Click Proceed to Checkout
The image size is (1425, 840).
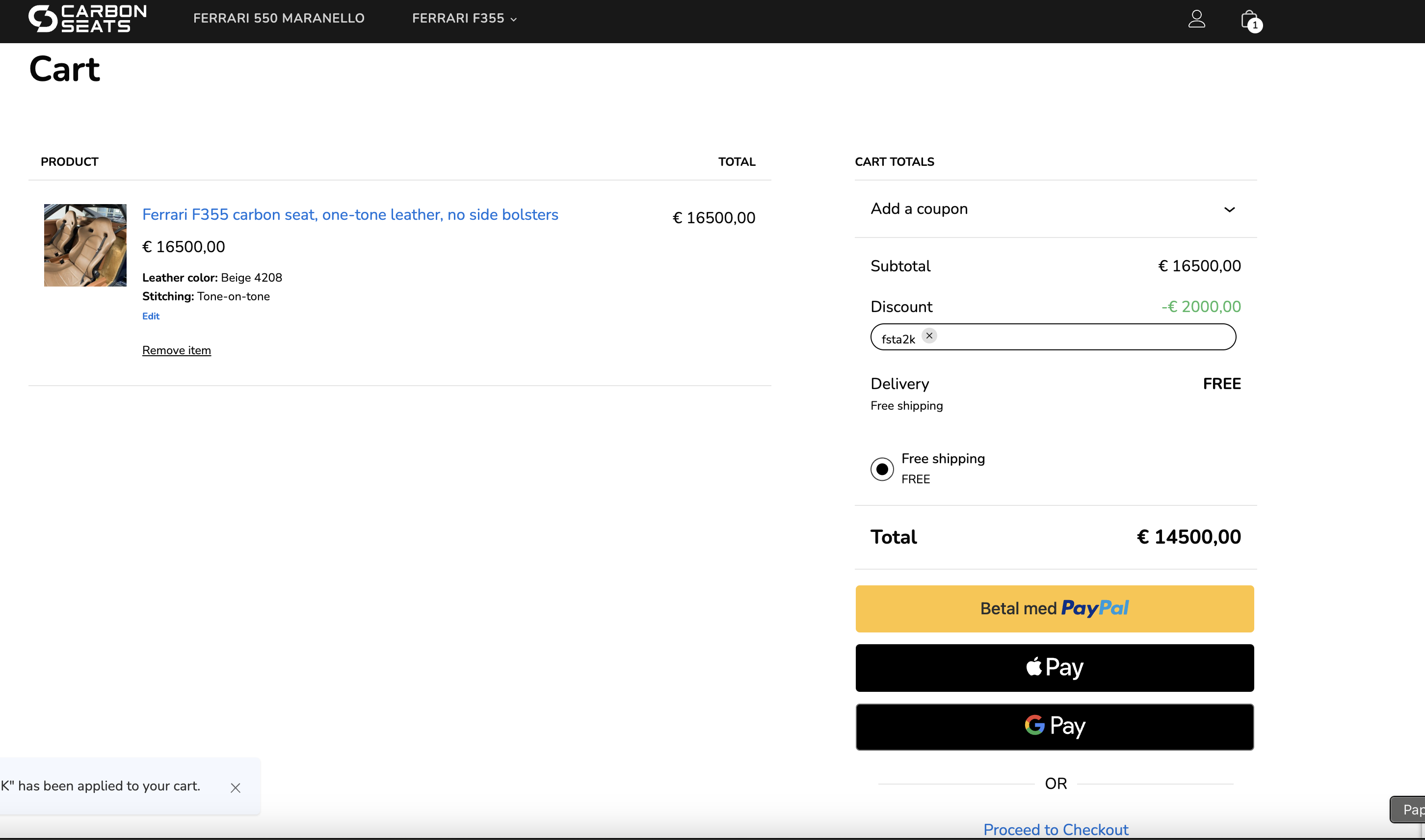[1056, 829]
